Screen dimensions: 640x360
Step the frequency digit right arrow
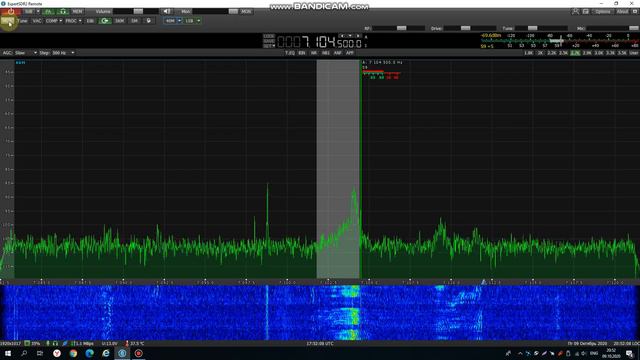point(358,36)
